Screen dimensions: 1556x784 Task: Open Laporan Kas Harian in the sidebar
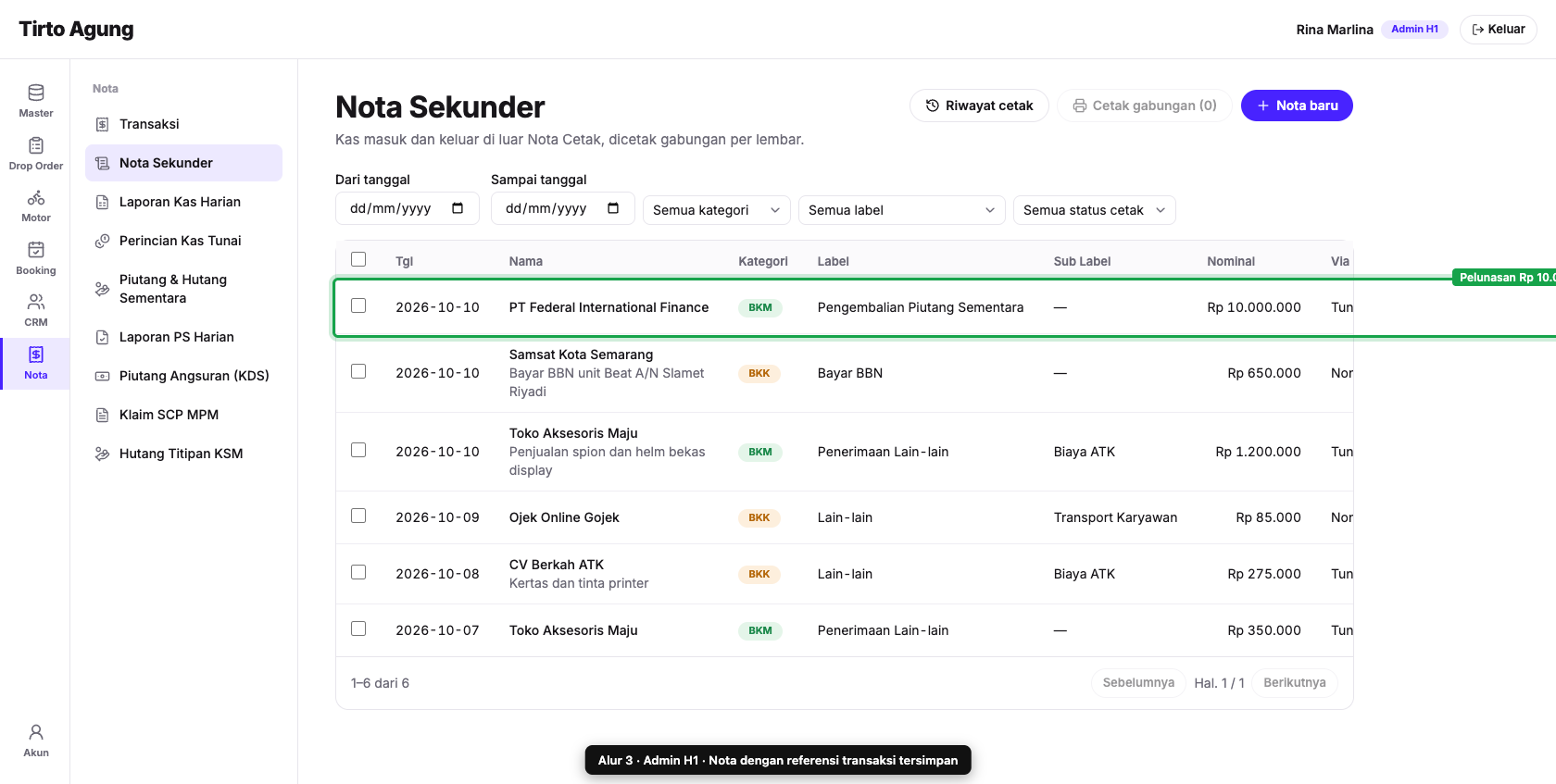[x=183, y=202]
